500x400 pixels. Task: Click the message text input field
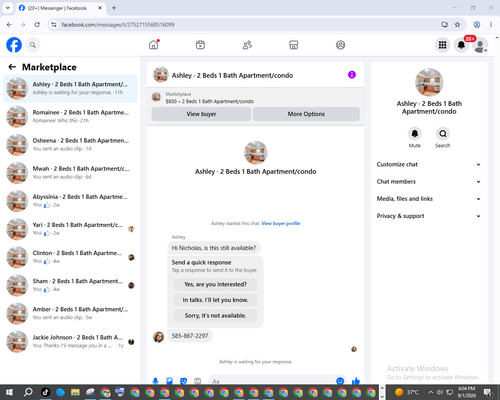click(273, 381)
